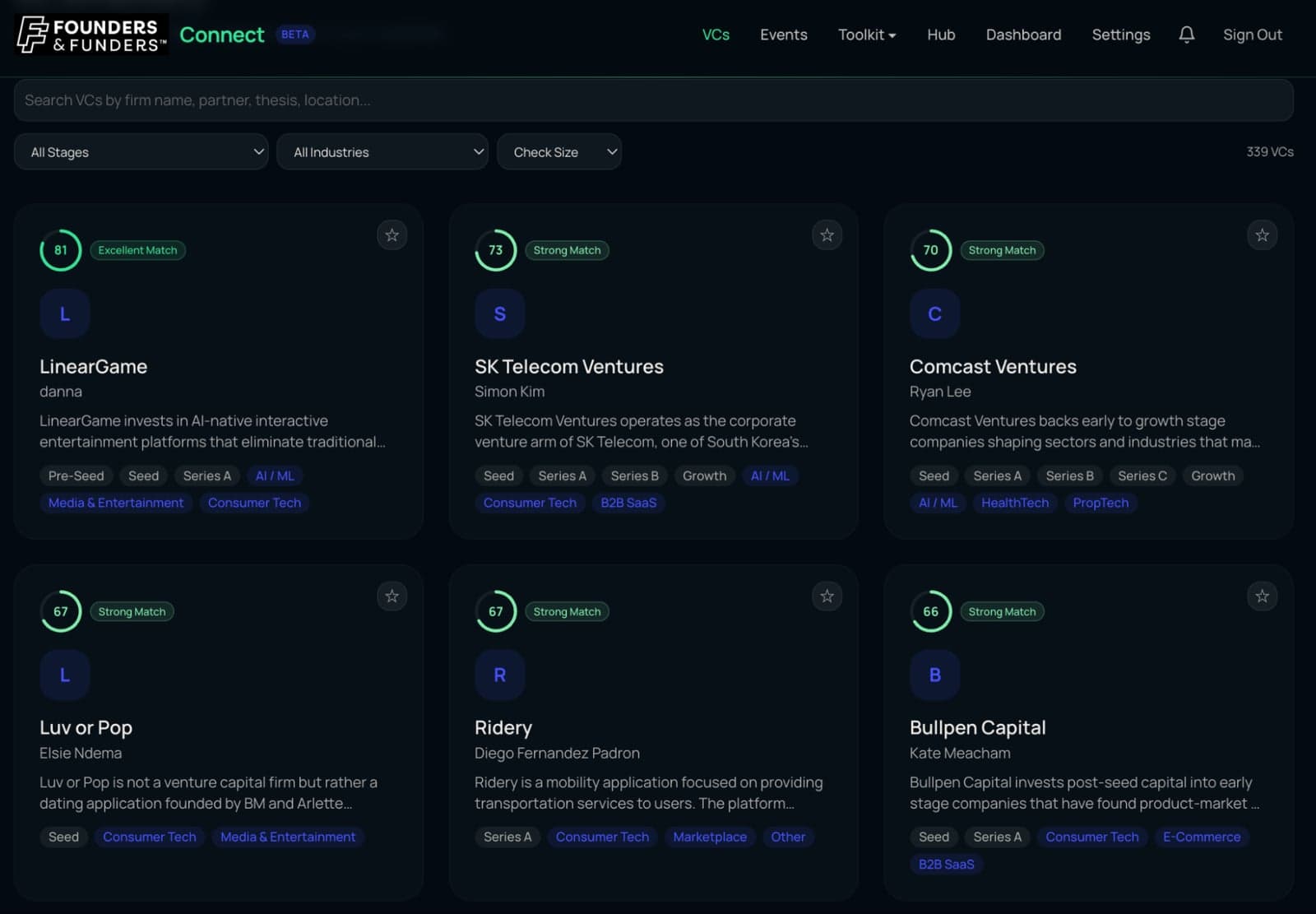
Task: Navigate to Hub
Action: click(941, 35)
